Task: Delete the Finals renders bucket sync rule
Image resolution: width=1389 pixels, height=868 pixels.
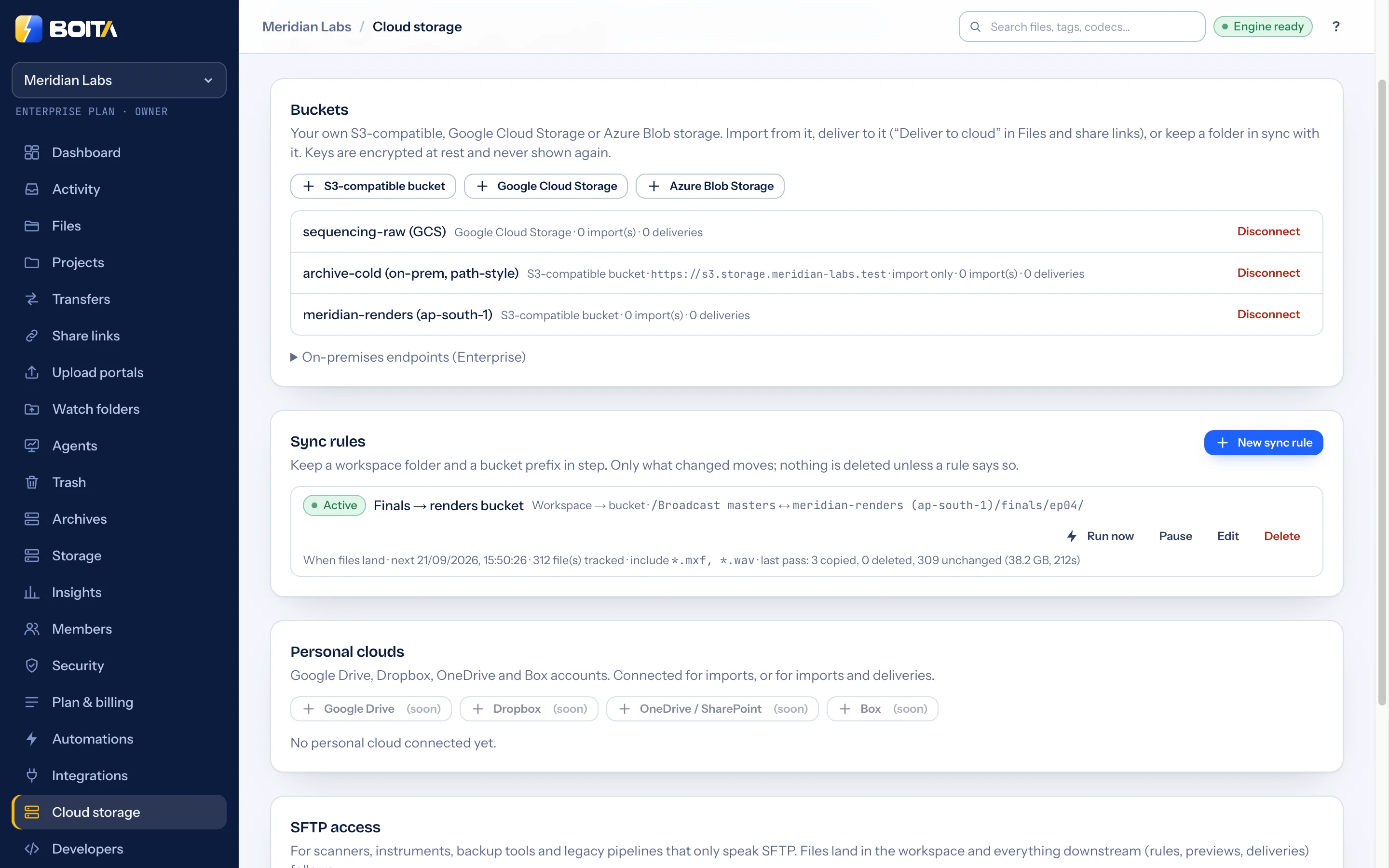Action: click(x=1281, y=536)
